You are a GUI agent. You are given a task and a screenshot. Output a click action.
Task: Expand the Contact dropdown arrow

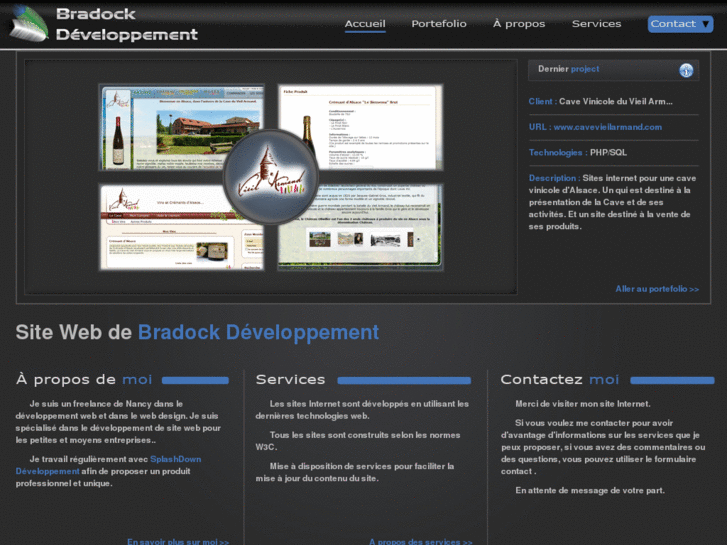click(706, 24)
